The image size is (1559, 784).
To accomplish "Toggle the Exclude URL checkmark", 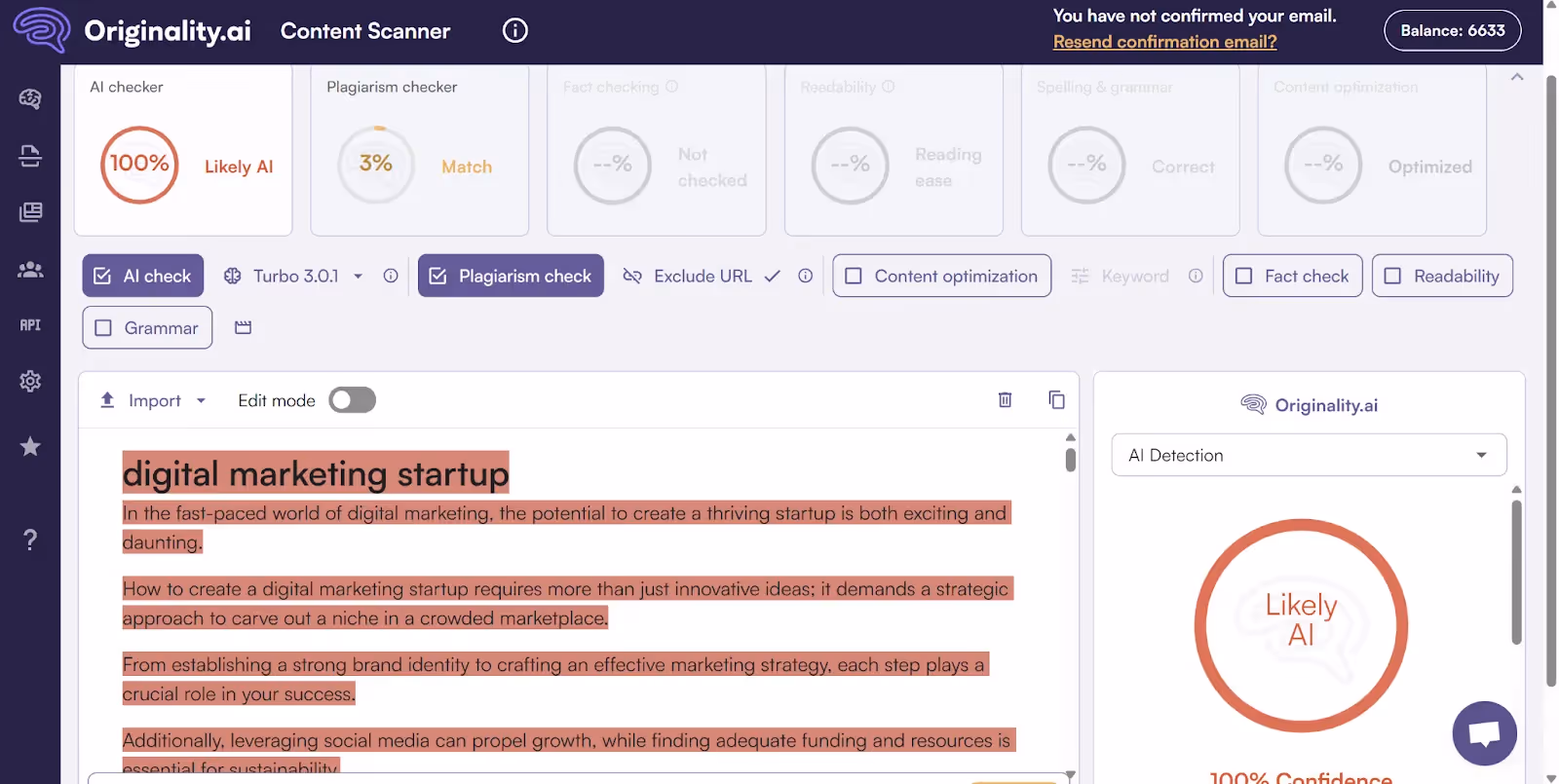I will pyautogui.click(x=773, y=276).
